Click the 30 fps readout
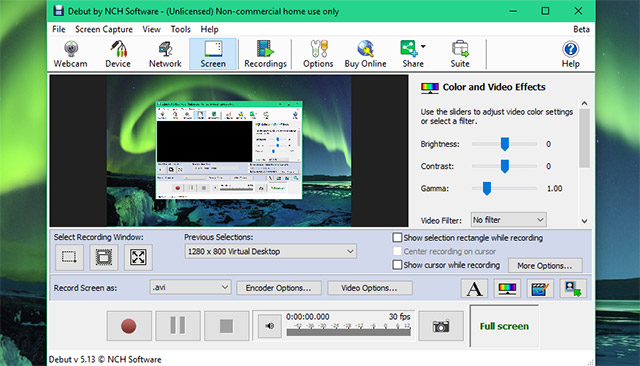Image resolution: width=640 pixels, height=366 pixels. (400, 317)
